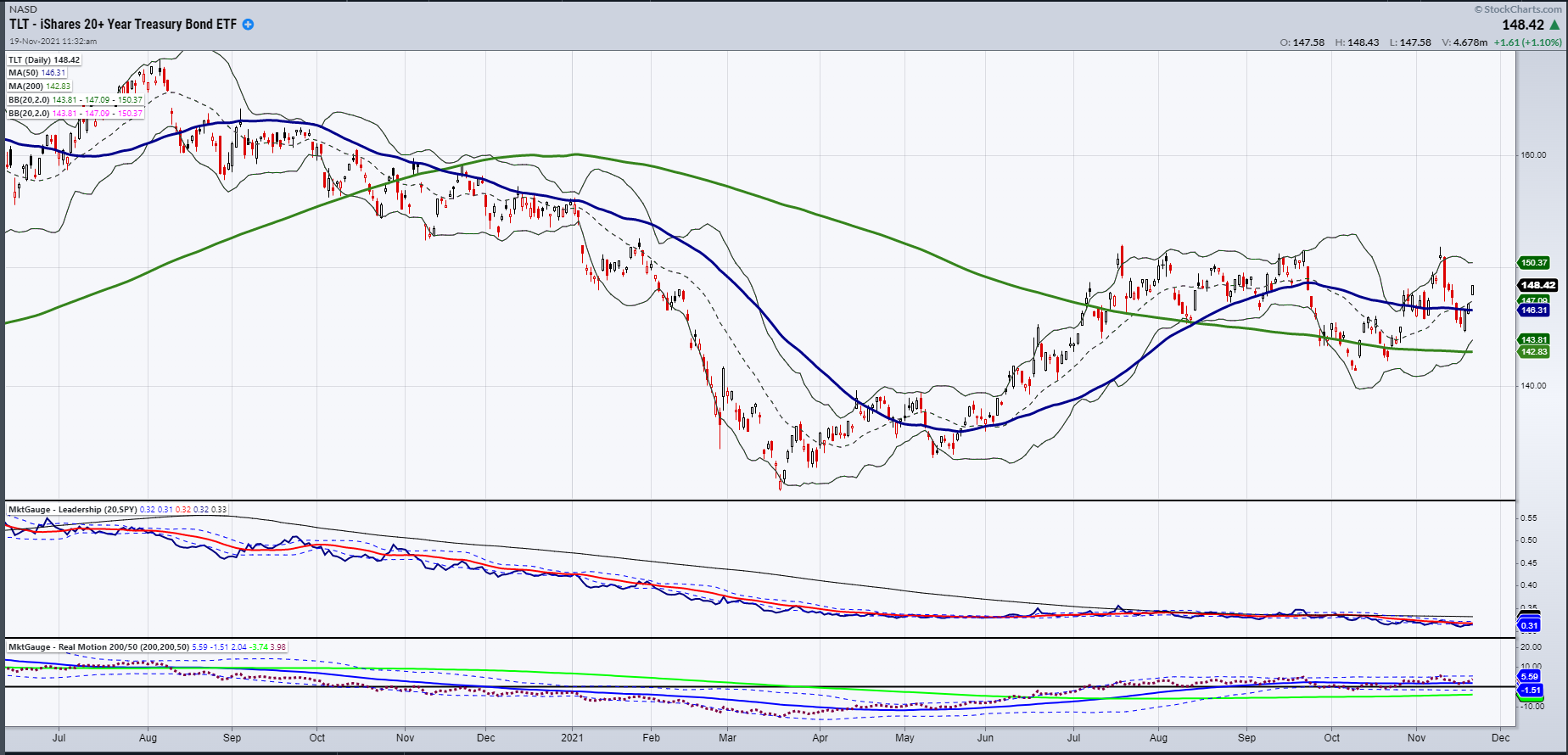1568x755 pixels.
Task: Click the 0.55 Leadership axis label
Action: coord(1528,518)
